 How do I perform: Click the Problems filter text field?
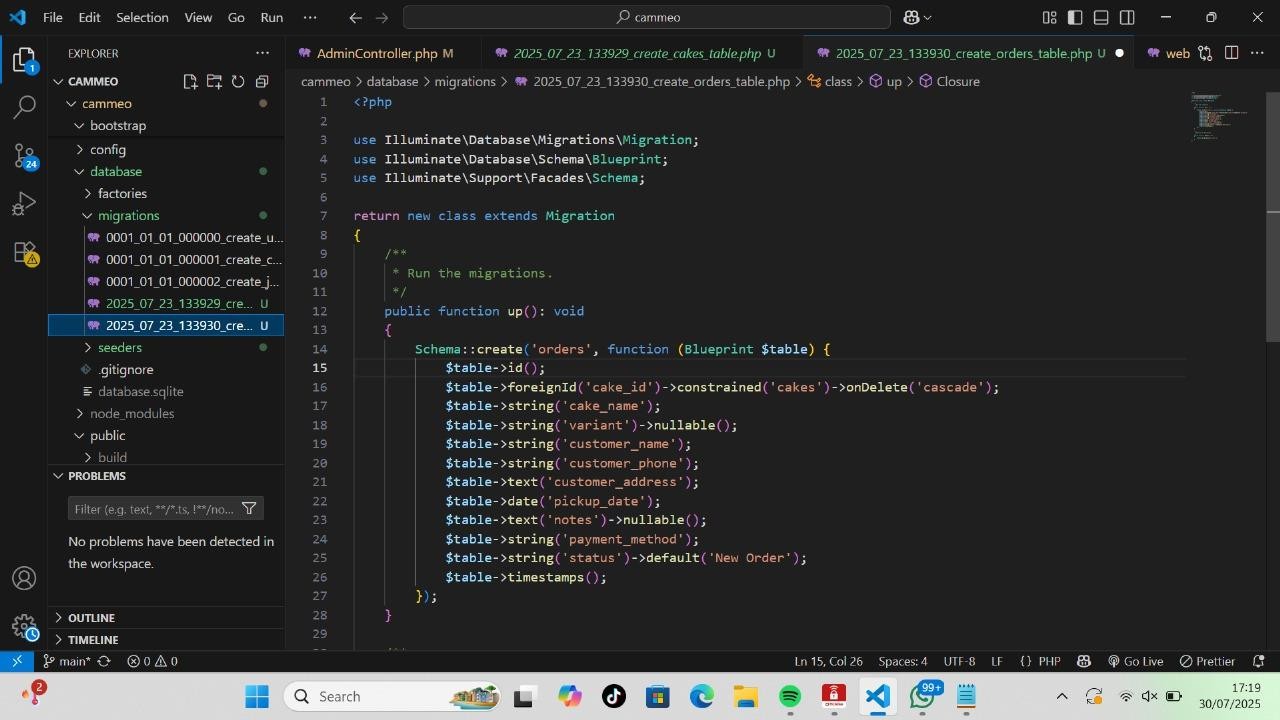click(154, 509)
